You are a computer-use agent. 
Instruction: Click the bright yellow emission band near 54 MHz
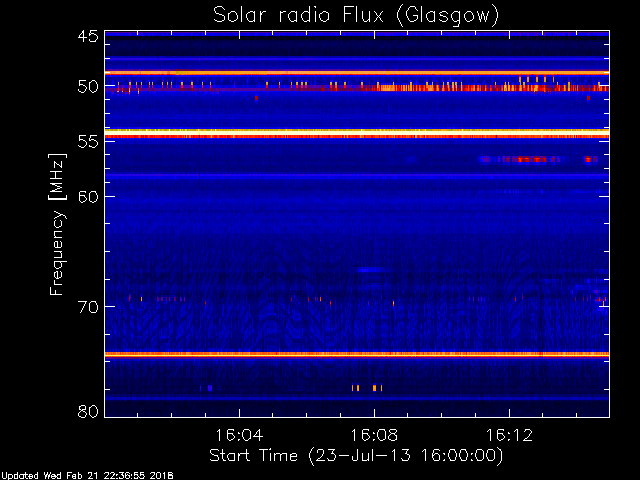pyautogui.click(x=357, y=133)
